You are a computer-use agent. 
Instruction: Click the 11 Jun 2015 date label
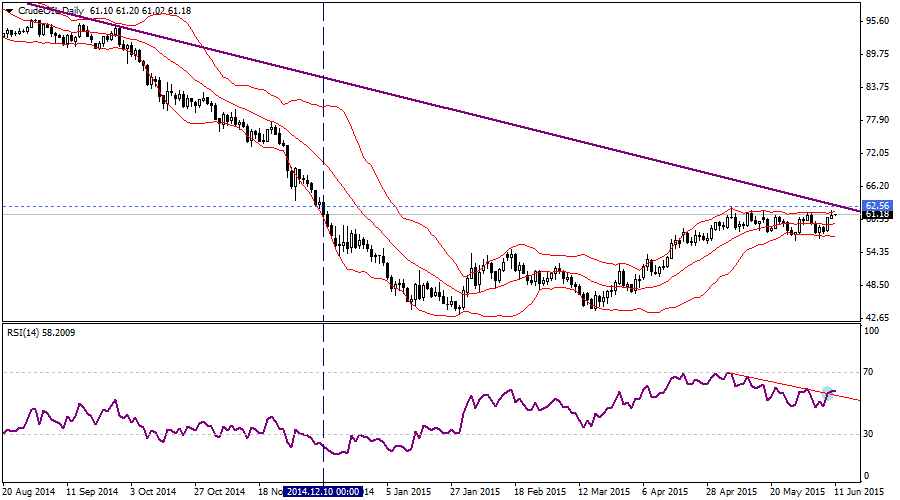[858, 492]
